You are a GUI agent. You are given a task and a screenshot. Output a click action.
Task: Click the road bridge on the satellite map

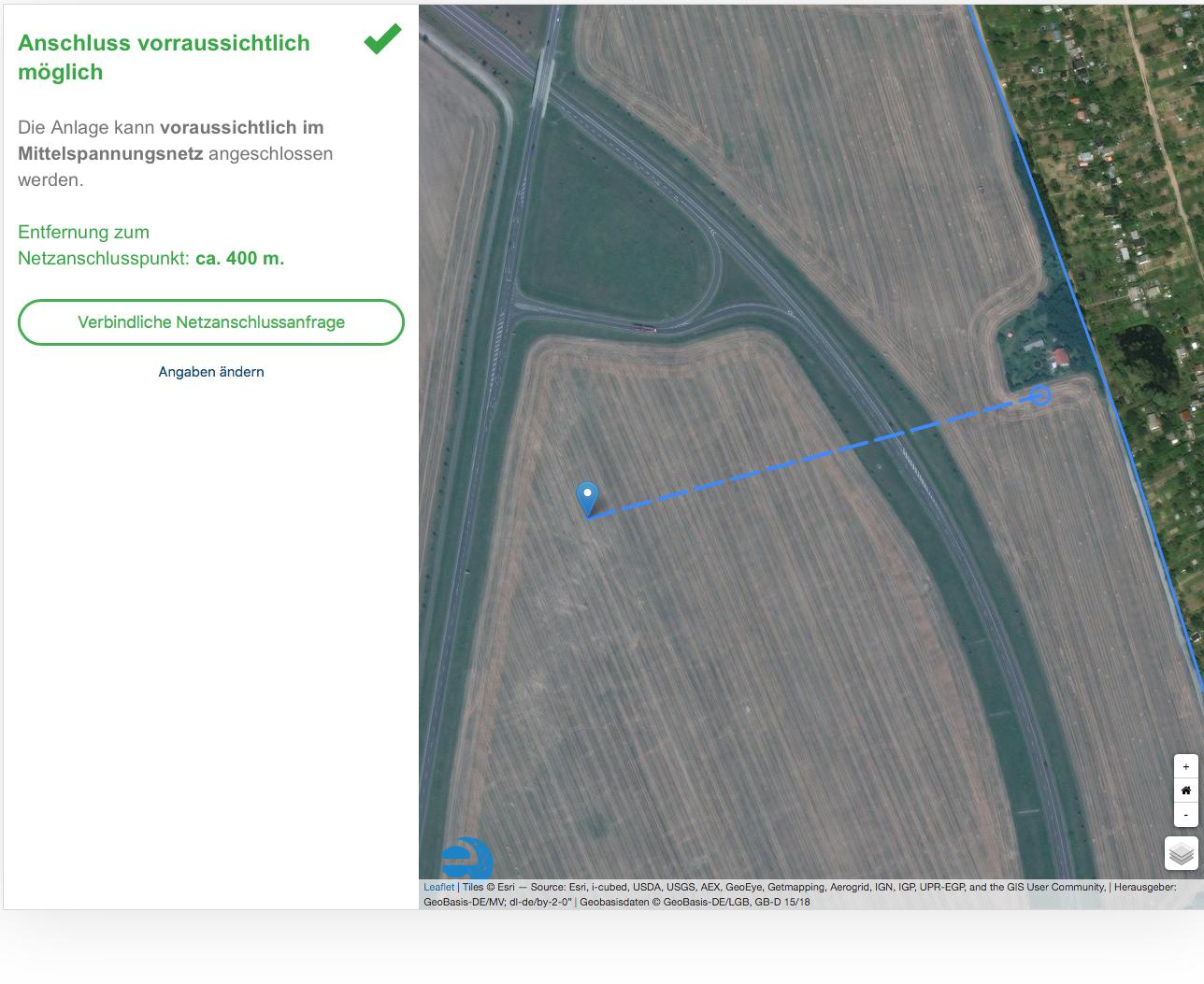point(543,80)
